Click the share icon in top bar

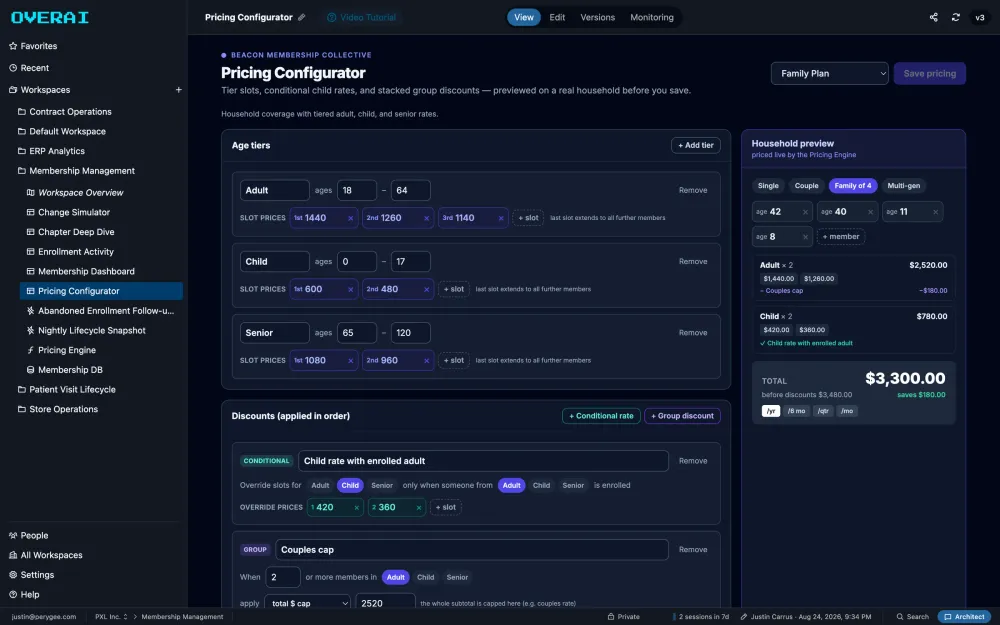click(934, 17)
